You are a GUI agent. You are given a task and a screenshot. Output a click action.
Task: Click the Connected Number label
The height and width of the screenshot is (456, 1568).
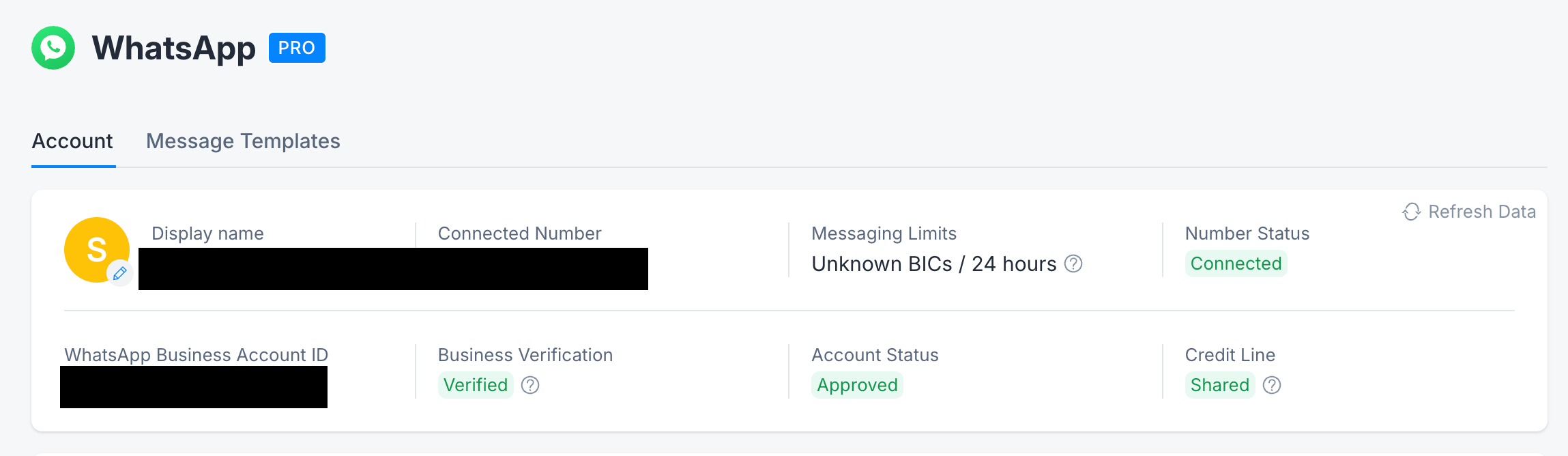click(x=520, y=233)
